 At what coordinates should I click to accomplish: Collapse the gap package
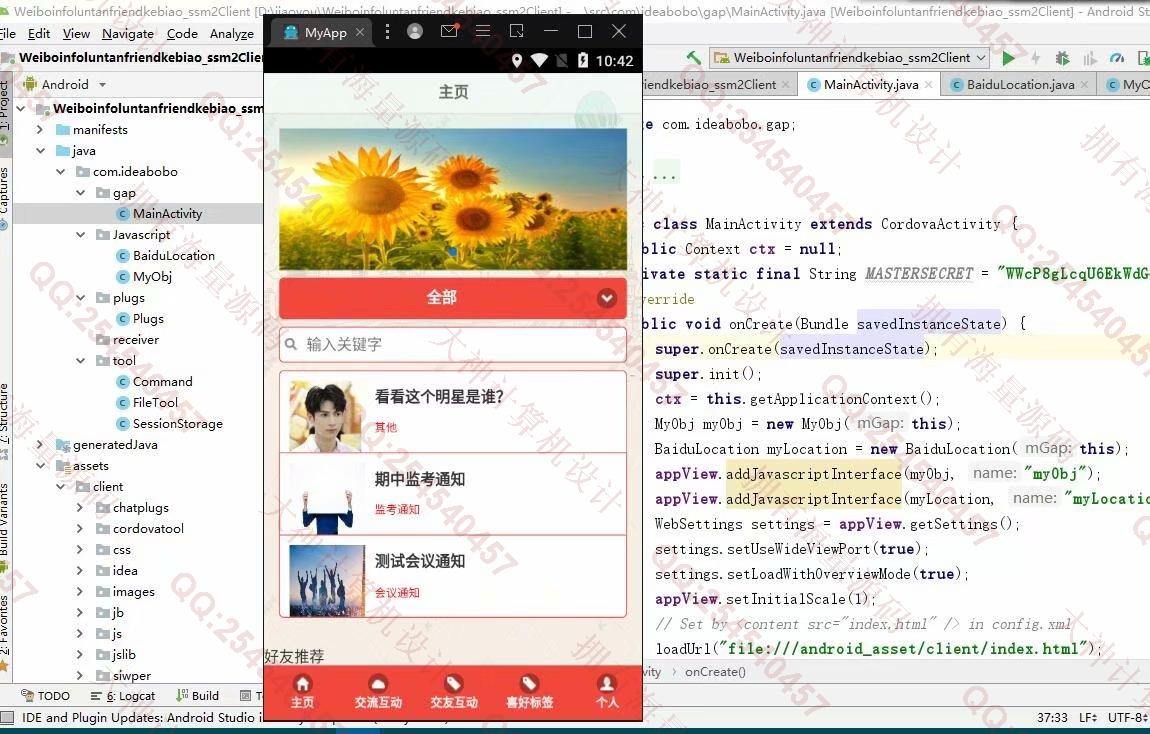(80, 193)
